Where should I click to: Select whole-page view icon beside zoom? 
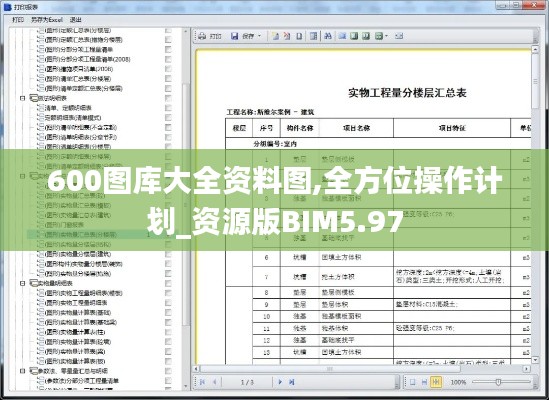(x=412, y=382)
